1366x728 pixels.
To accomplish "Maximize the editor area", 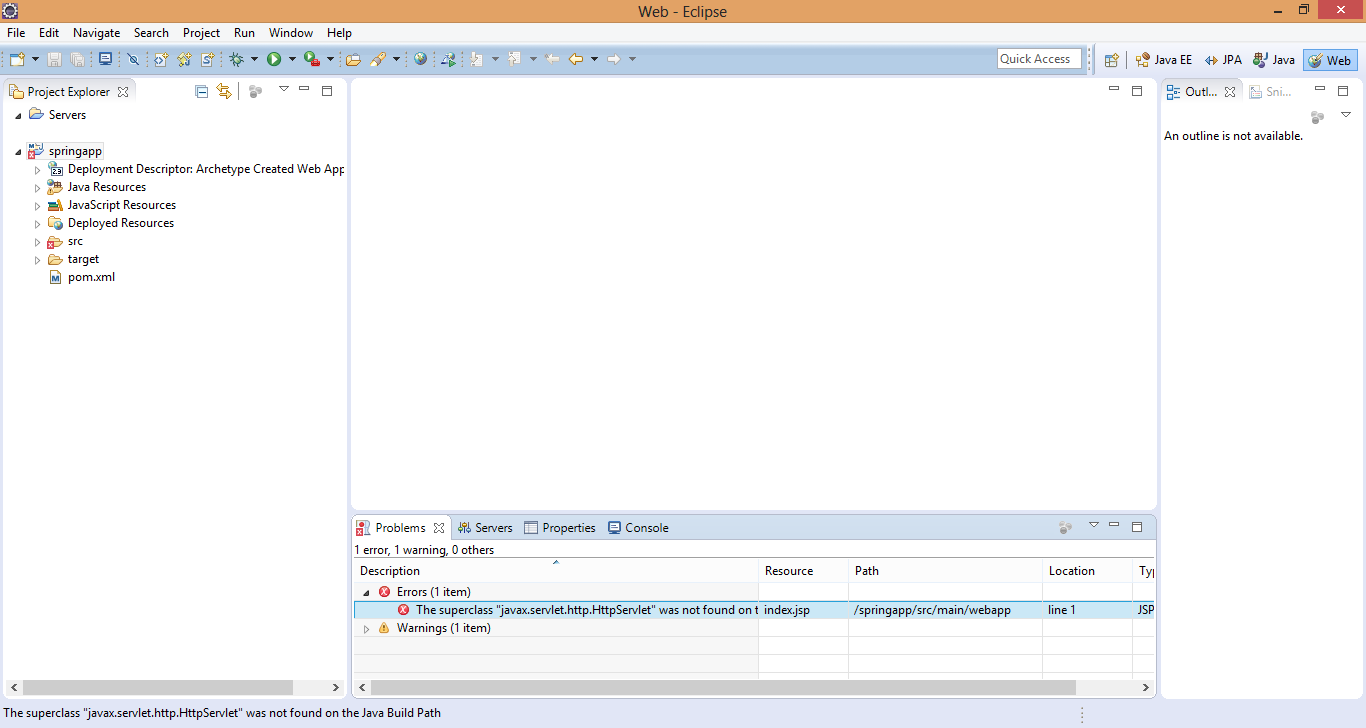I will point(1136,90).
